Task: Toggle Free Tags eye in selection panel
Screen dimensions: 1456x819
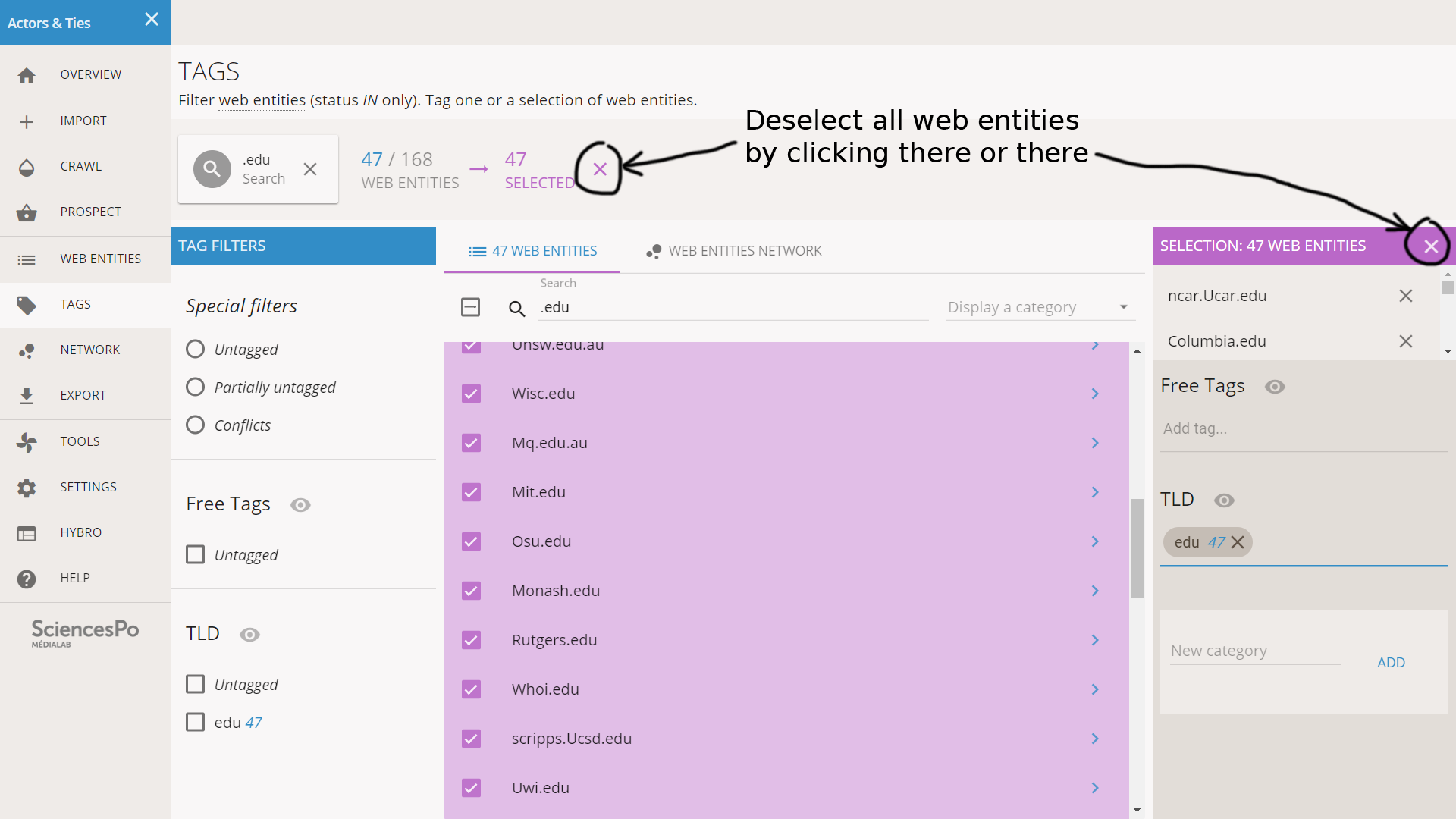Action: [1275, 387]
